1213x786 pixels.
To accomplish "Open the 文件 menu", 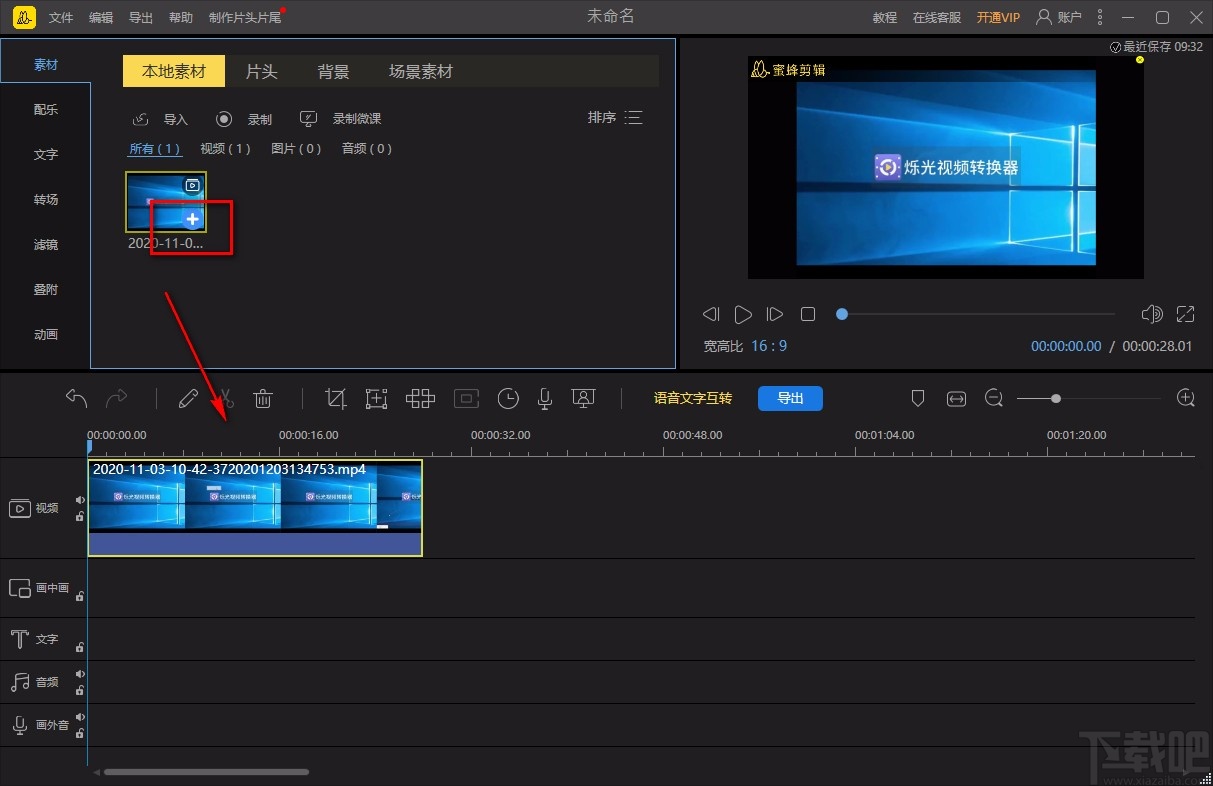I will click(x=61, y=18).
